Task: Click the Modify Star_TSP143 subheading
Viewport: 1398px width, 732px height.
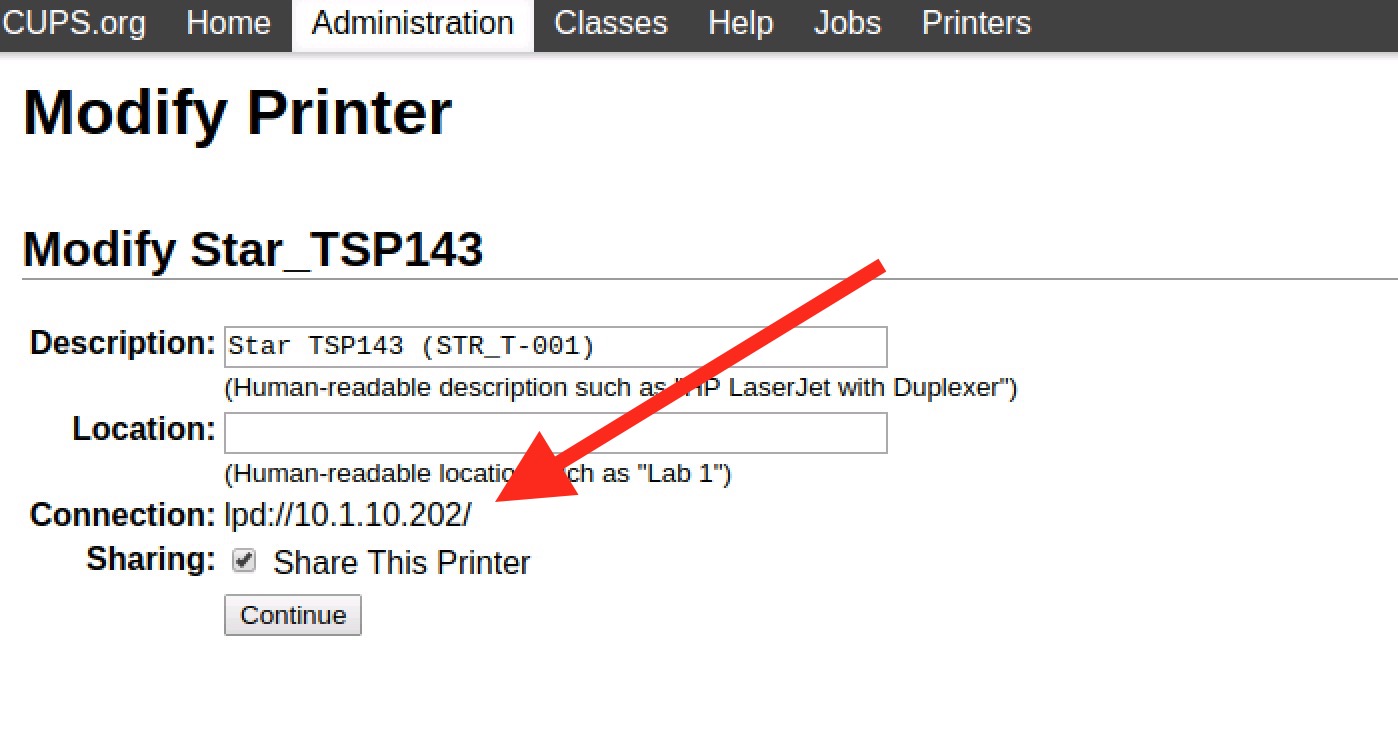Action: tap(253, 250)
